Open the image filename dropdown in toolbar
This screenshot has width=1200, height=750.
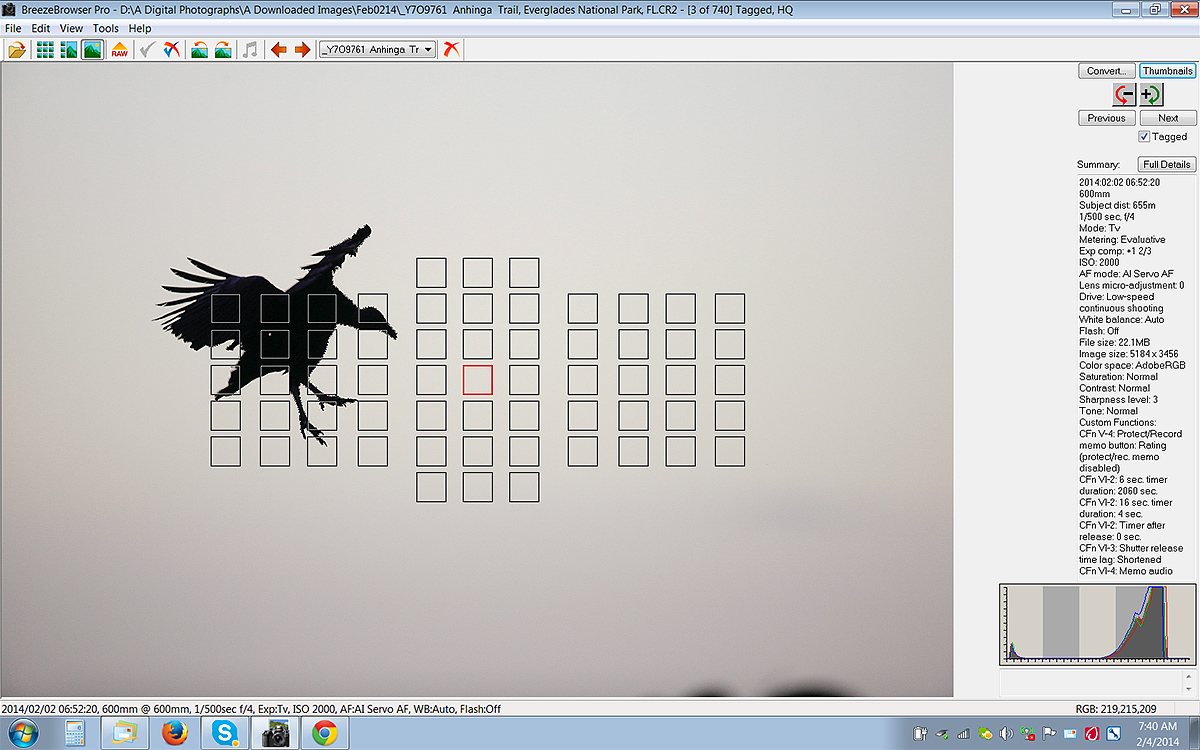point(377,49)
